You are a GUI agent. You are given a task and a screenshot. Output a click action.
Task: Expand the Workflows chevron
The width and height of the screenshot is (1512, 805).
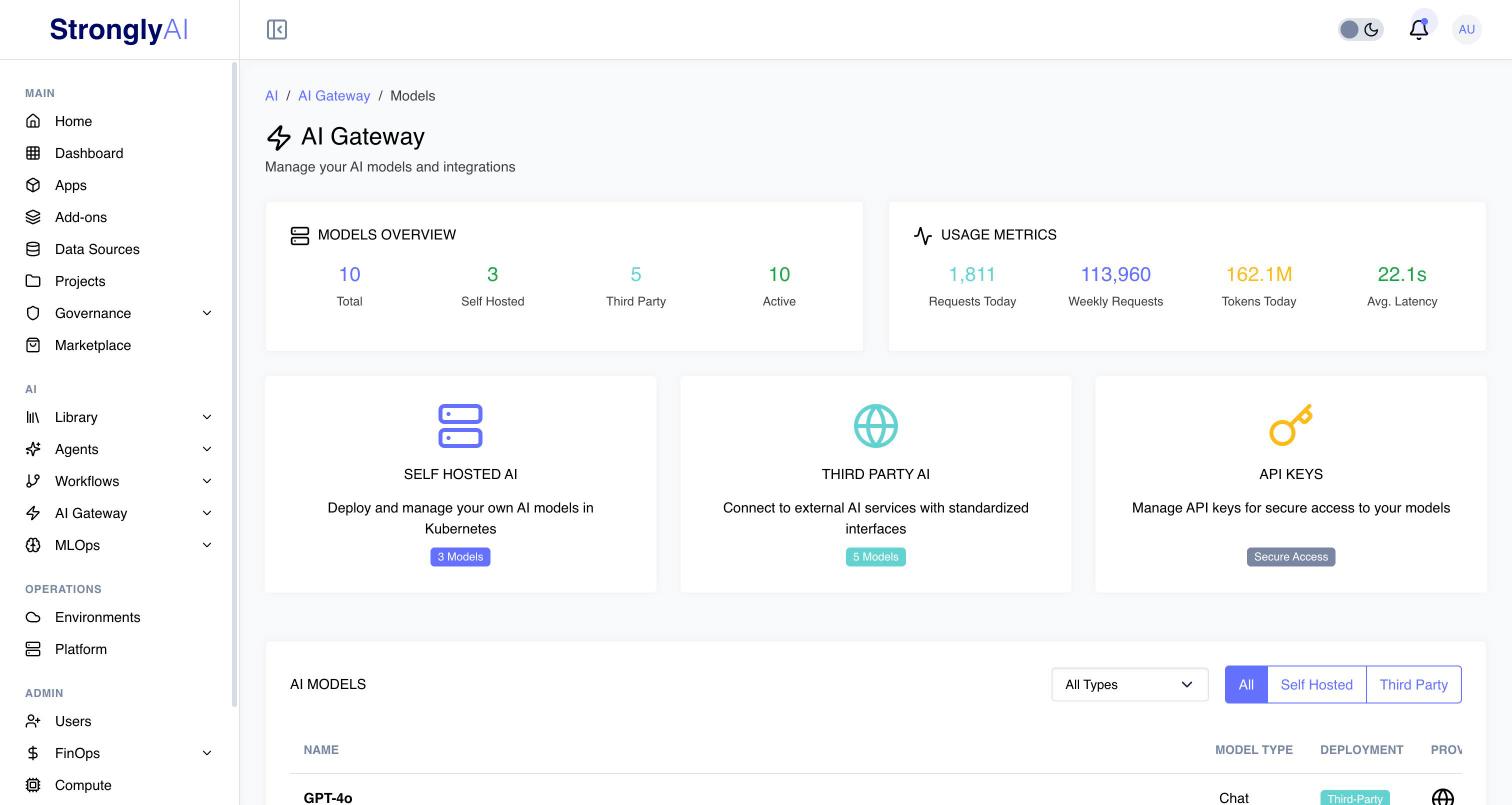coord(207,481)
